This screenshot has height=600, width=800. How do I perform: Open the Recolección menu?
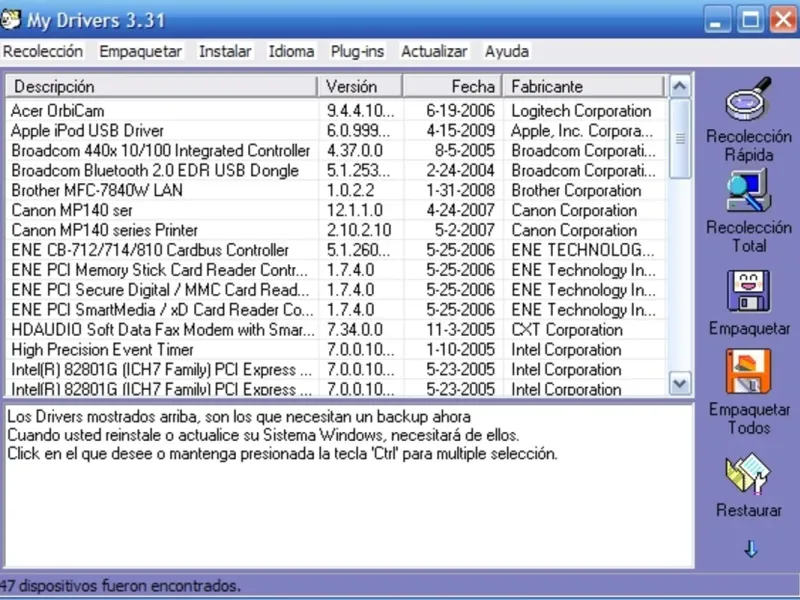[43, 52]
